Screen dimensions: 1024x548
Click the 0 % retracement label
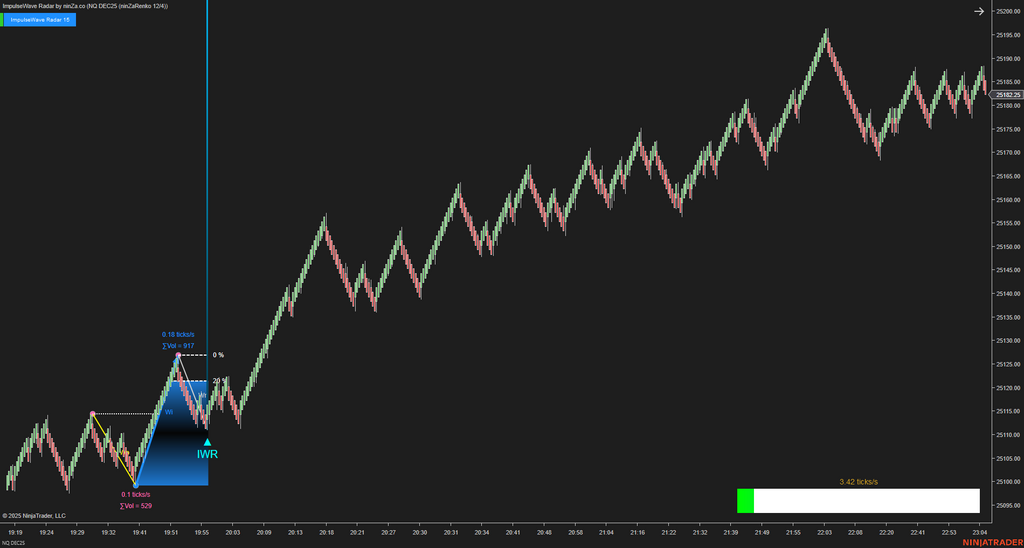[x=218, y=355]
